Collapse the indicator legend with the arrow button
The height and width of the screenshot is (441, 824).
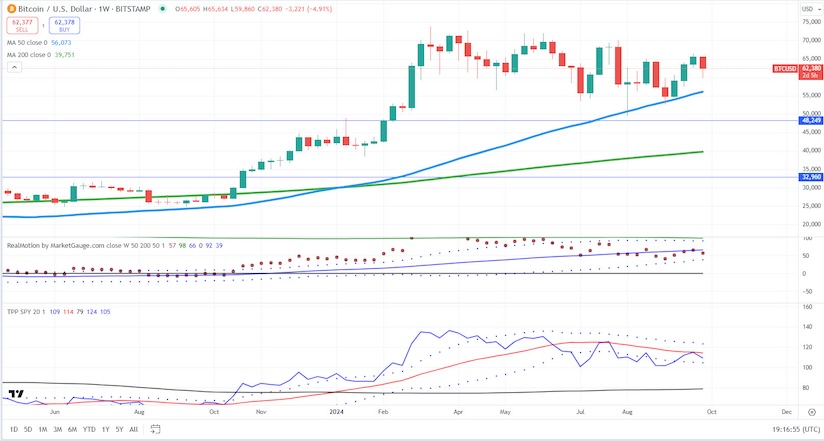point(14,67)
